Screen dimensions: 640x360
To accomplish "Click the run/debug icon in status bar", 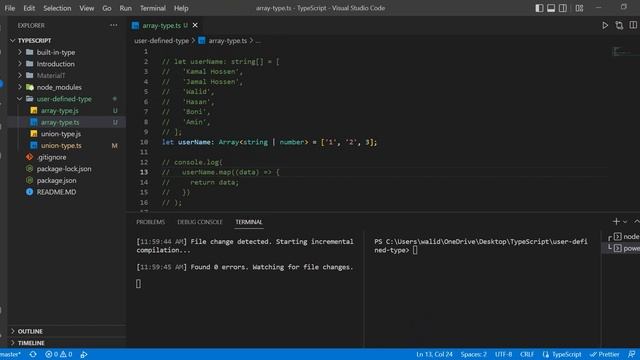I will pos(84,354).
